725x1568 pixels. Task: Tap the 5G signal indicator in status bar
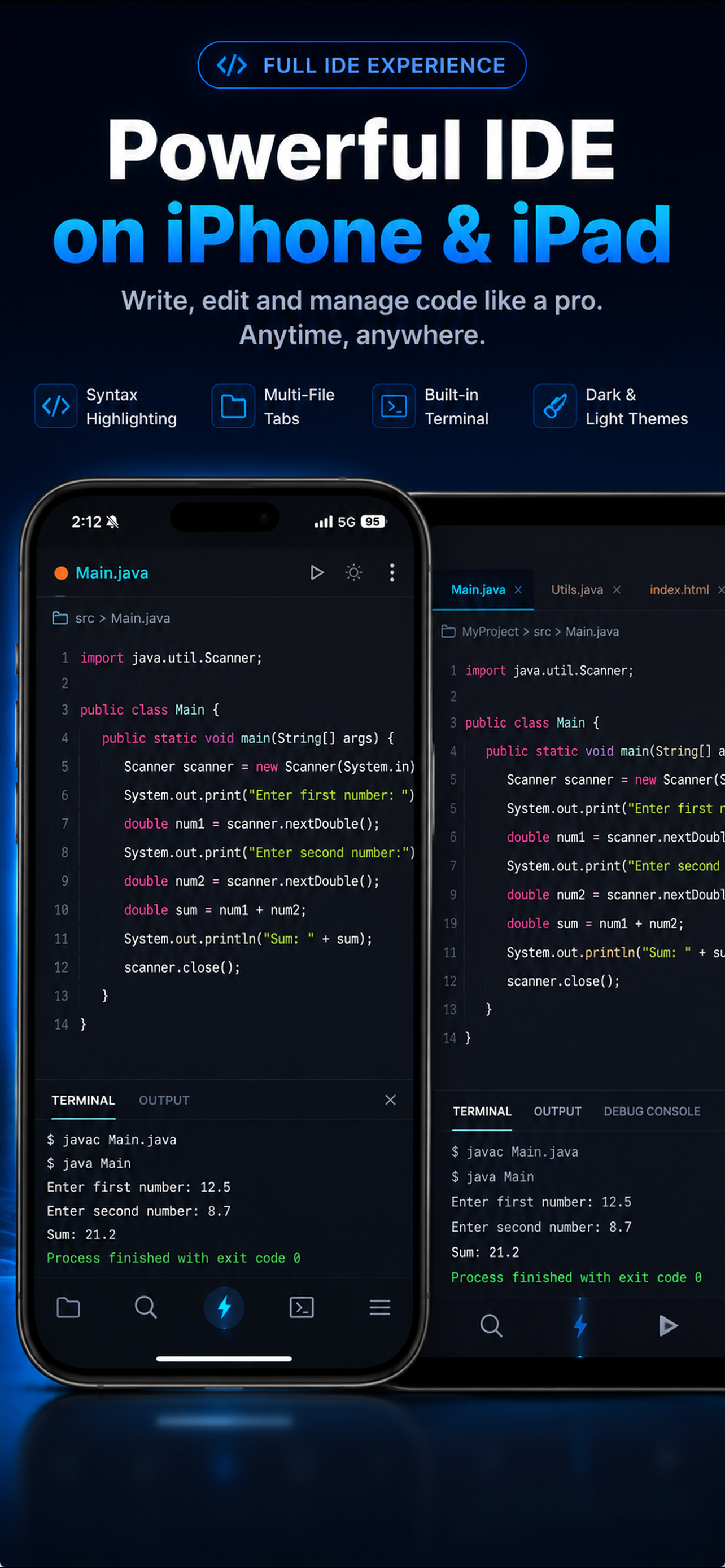click(x=346, y=522)
